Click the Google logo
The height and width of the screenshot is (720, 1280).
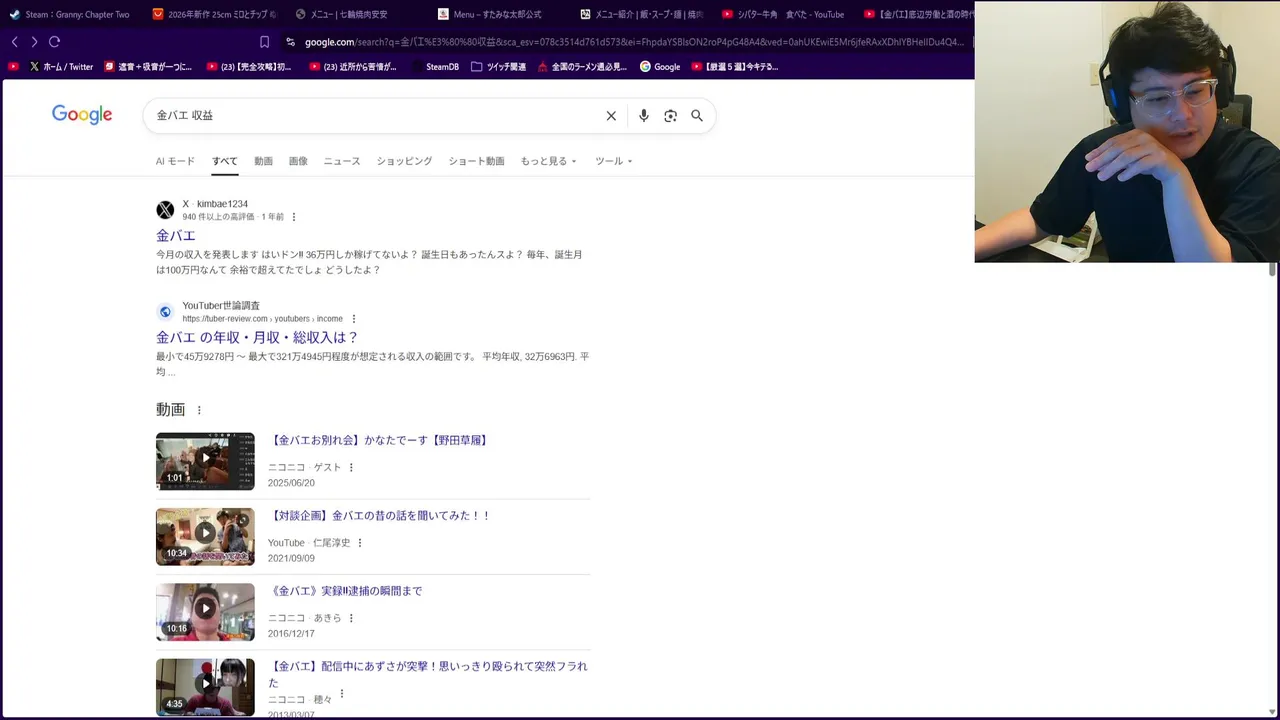[x=82, y=115]
